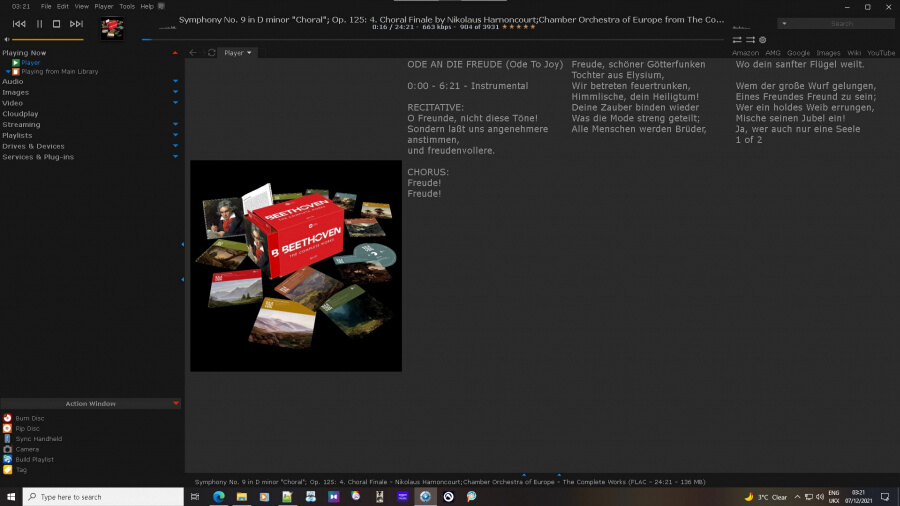
Task: Open the View menu
Action: point(82,6)
